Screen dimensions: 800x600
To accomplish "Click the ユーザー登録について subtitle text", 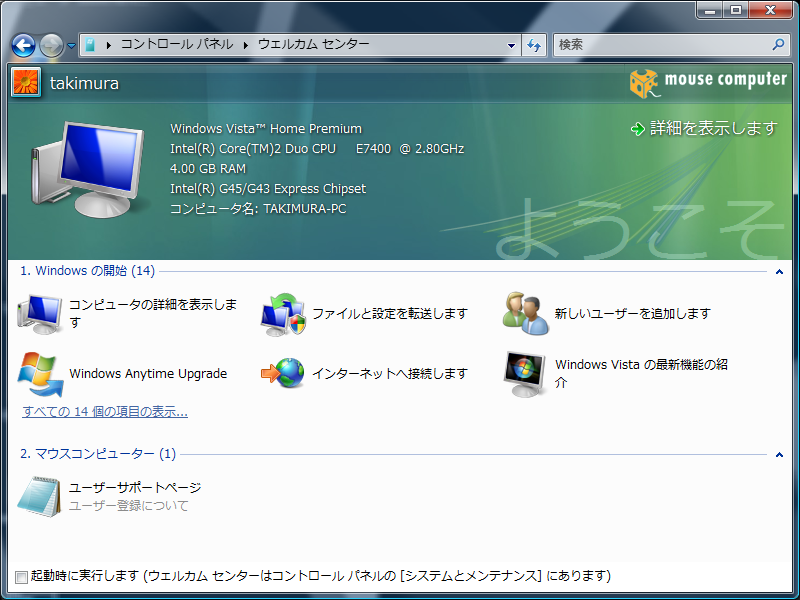I will coord(129,506).
